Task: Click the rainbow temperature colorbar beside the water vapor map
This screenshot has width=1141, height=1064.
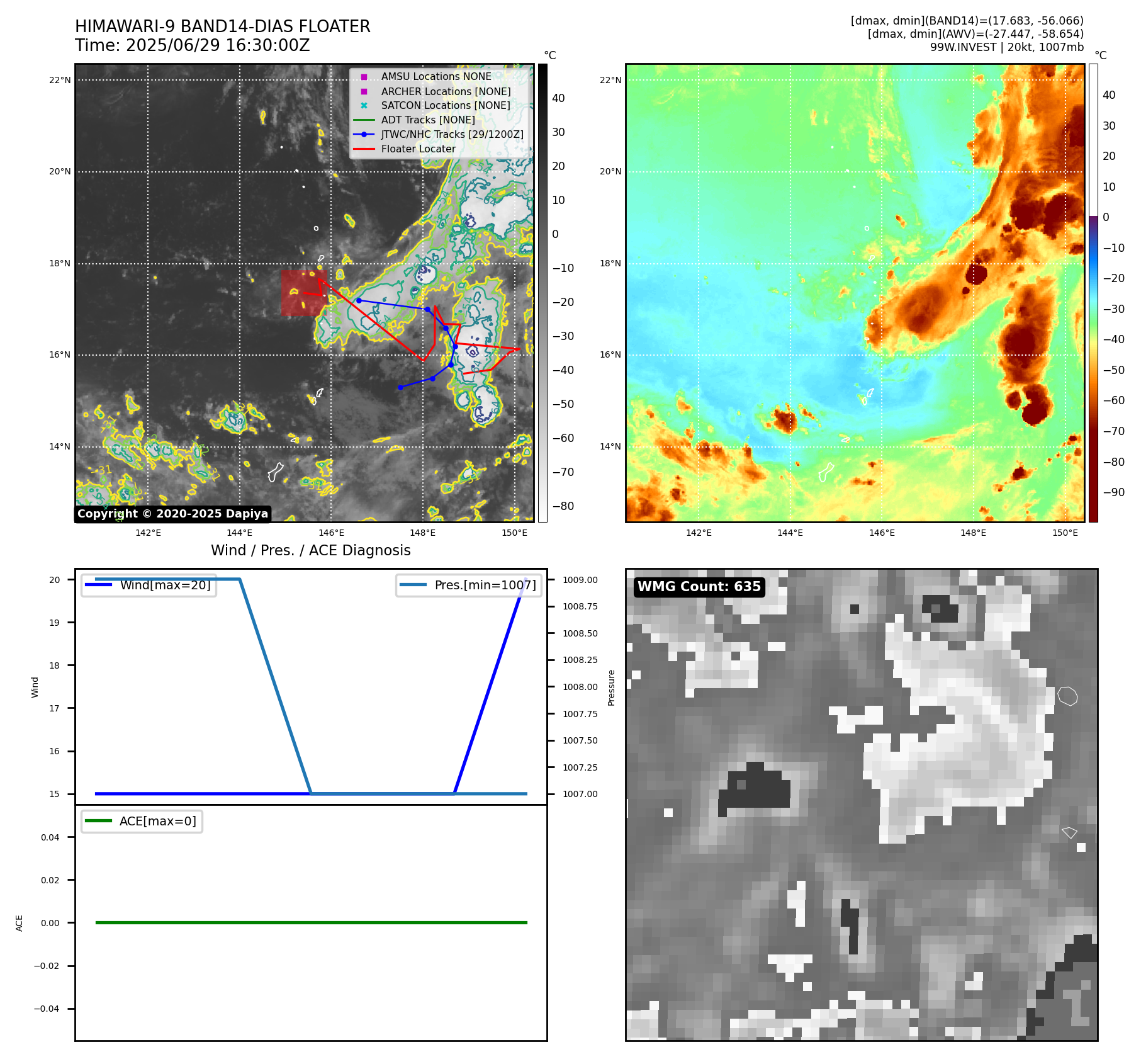Action: point(1093,293)
